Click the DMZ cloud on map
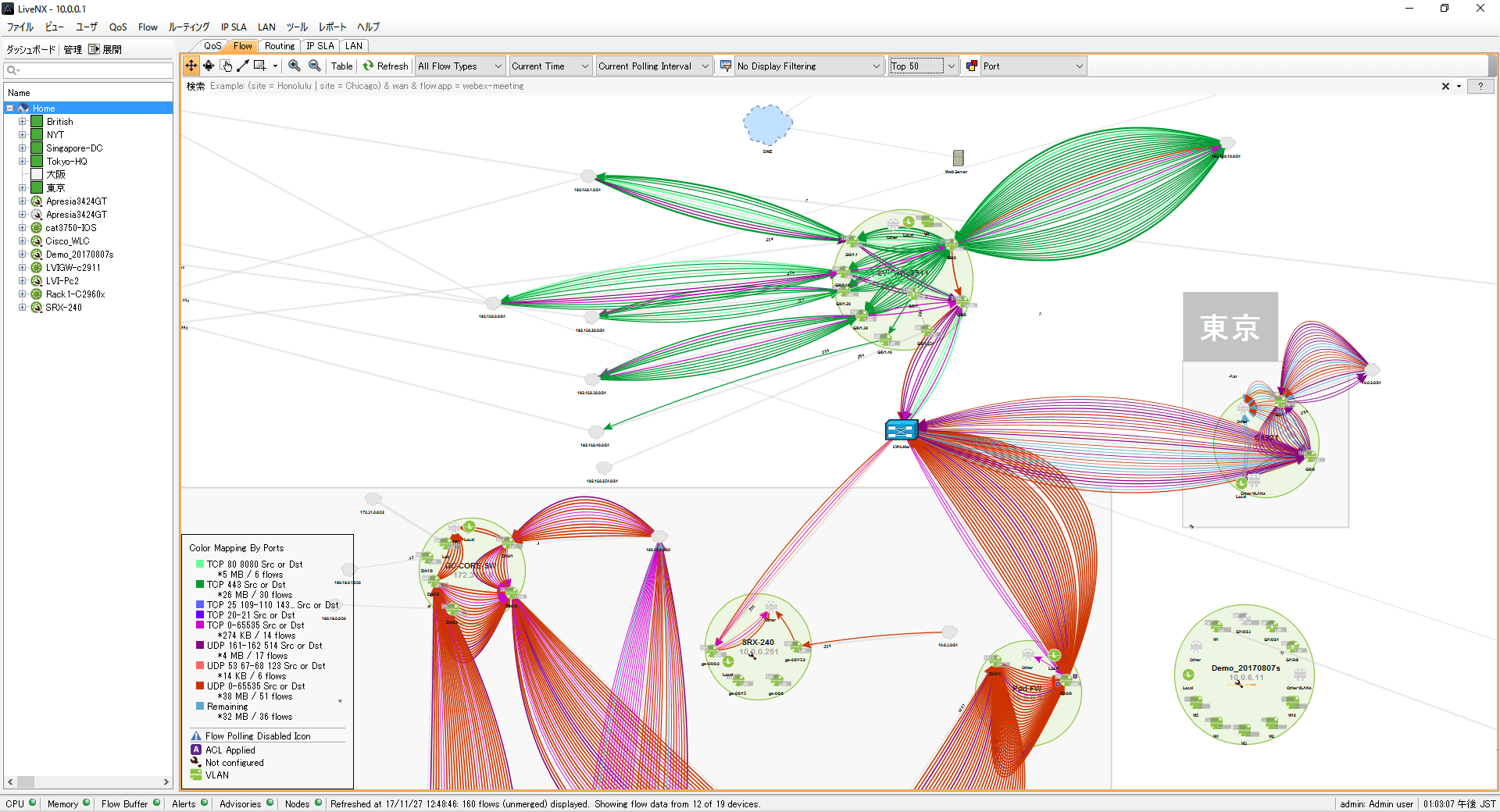 [x=767, y=125]
